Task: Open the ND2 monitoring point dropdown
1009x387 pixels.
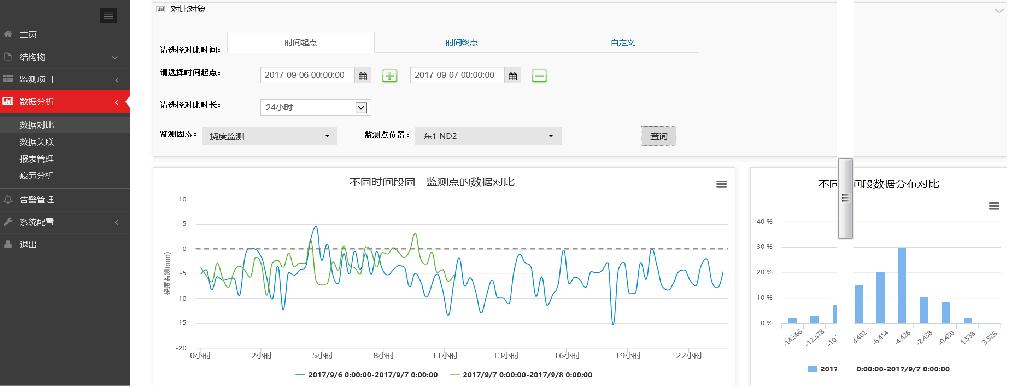Action: pyautogui.click(x=488, y=136)
